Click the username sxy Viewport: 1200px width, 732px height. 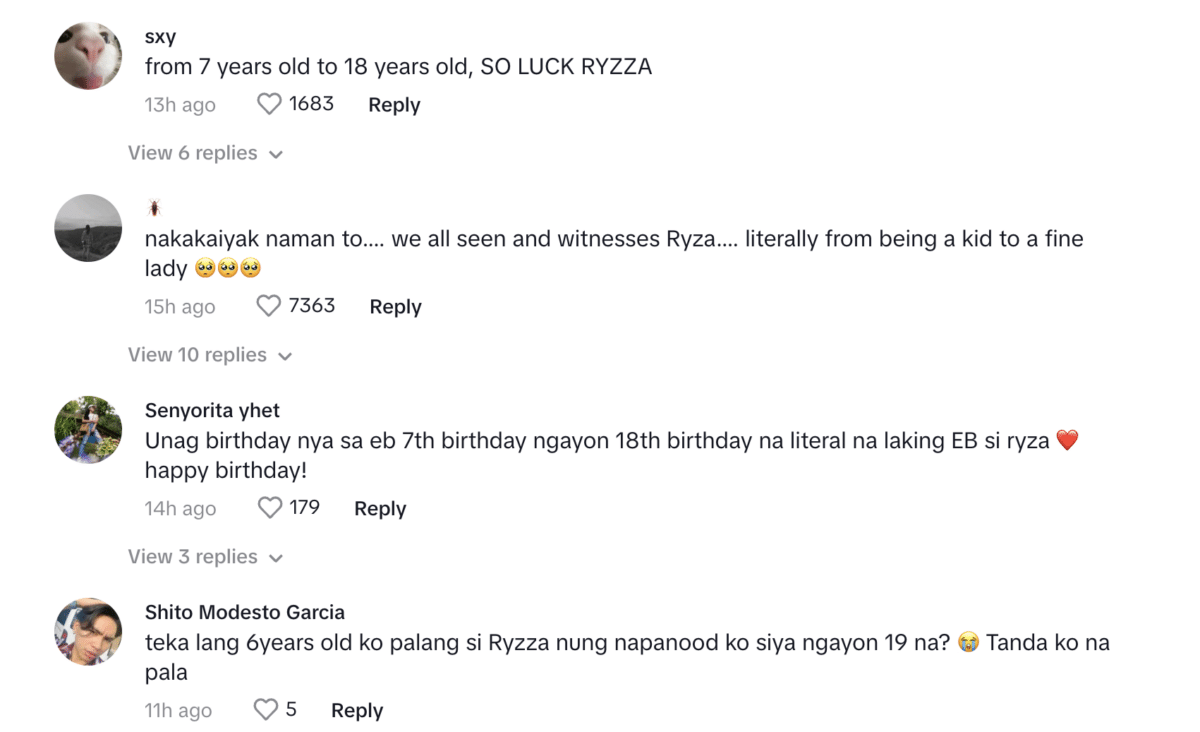[160, 36]
